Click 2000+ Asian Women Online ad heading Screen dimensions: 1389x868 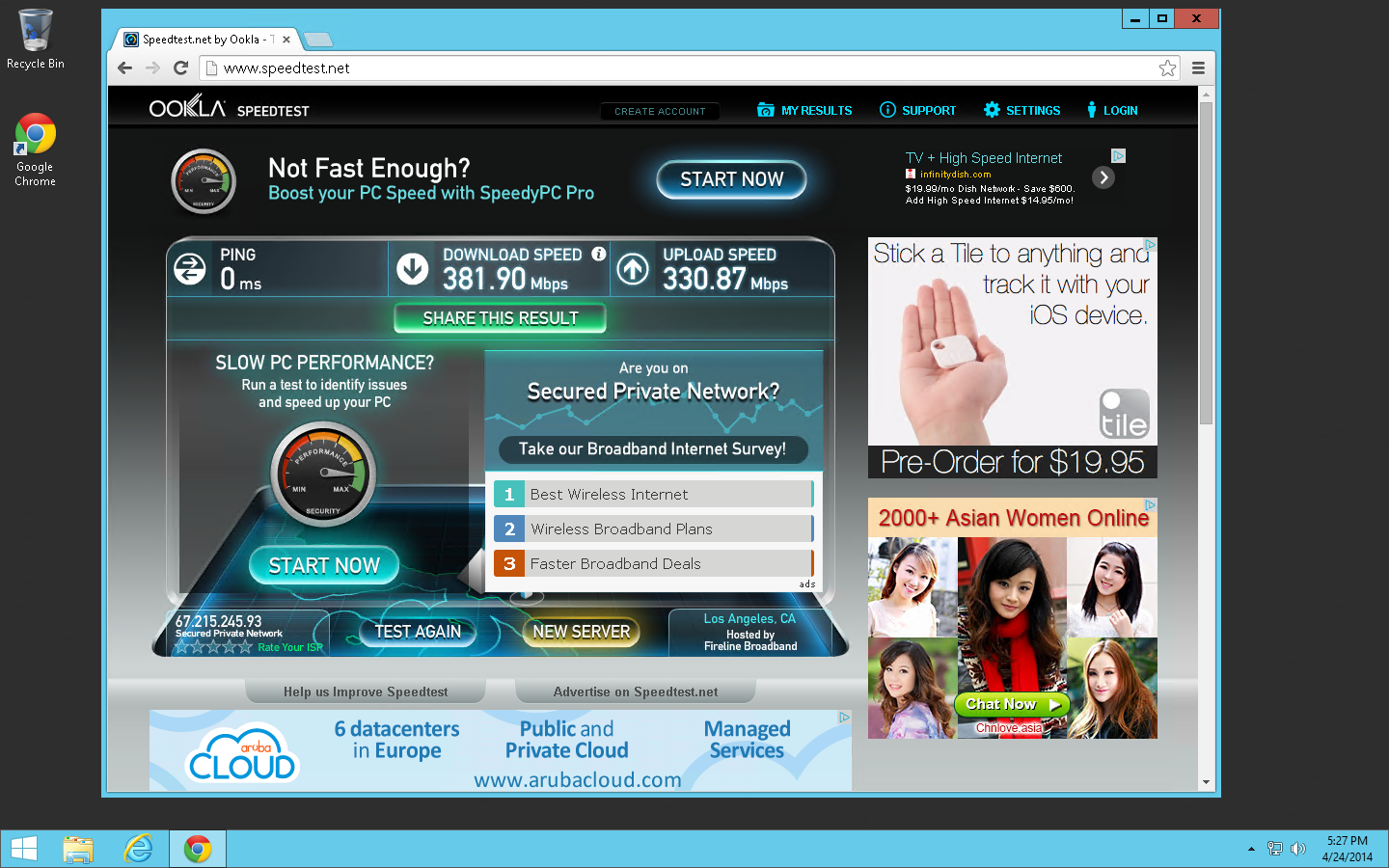[x=1013, y=518]
